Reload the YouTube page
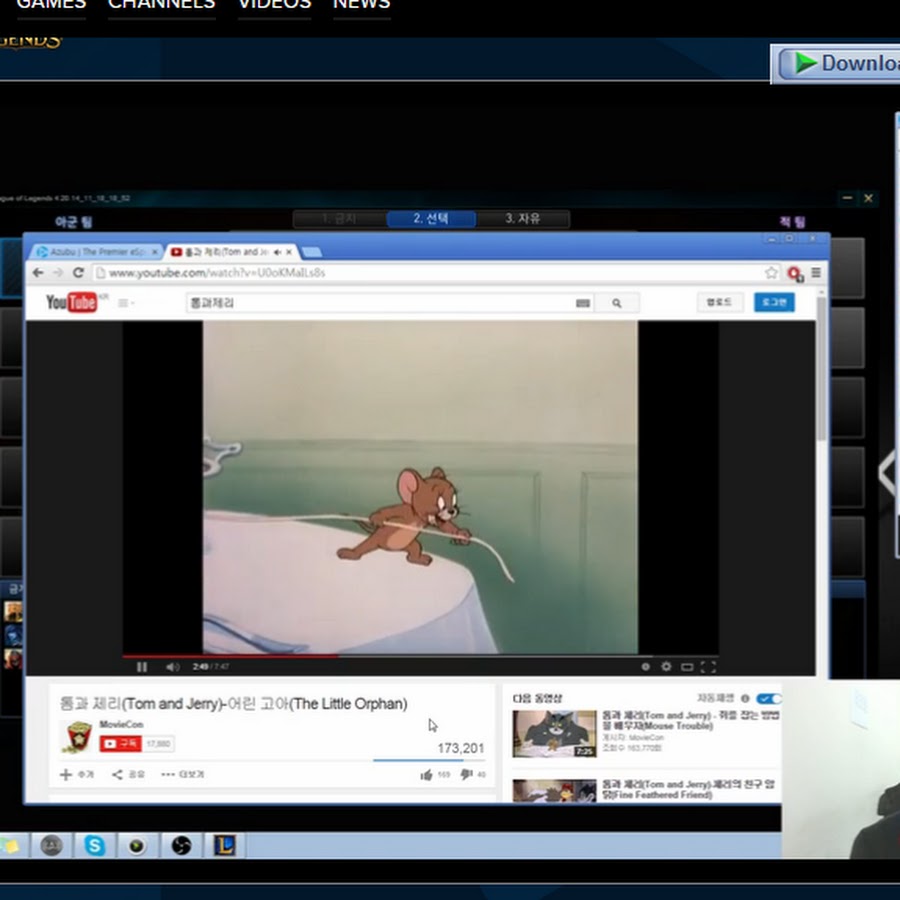Screen dimensions: 900x900 click(x=79, y=273)
